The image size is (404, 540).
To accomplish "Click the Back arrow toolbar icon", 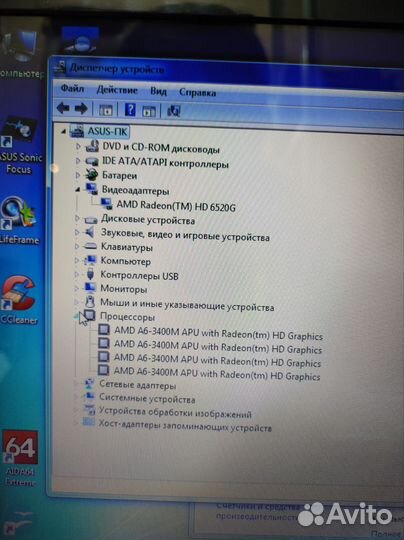I will (x=63, y=108).
